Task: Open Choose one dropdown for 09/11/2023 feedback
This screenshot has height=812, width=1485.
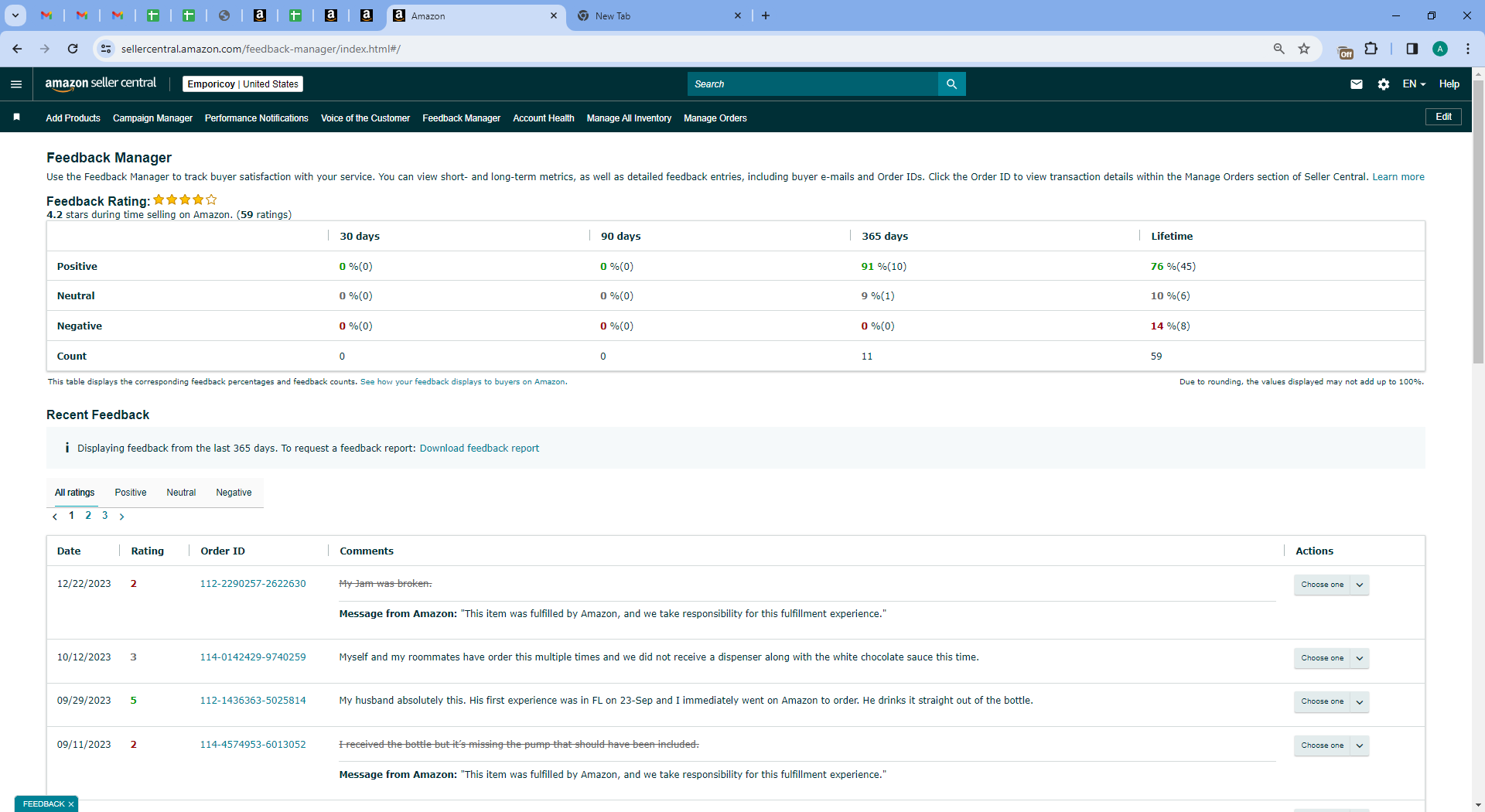Action: pos(1331,745)
